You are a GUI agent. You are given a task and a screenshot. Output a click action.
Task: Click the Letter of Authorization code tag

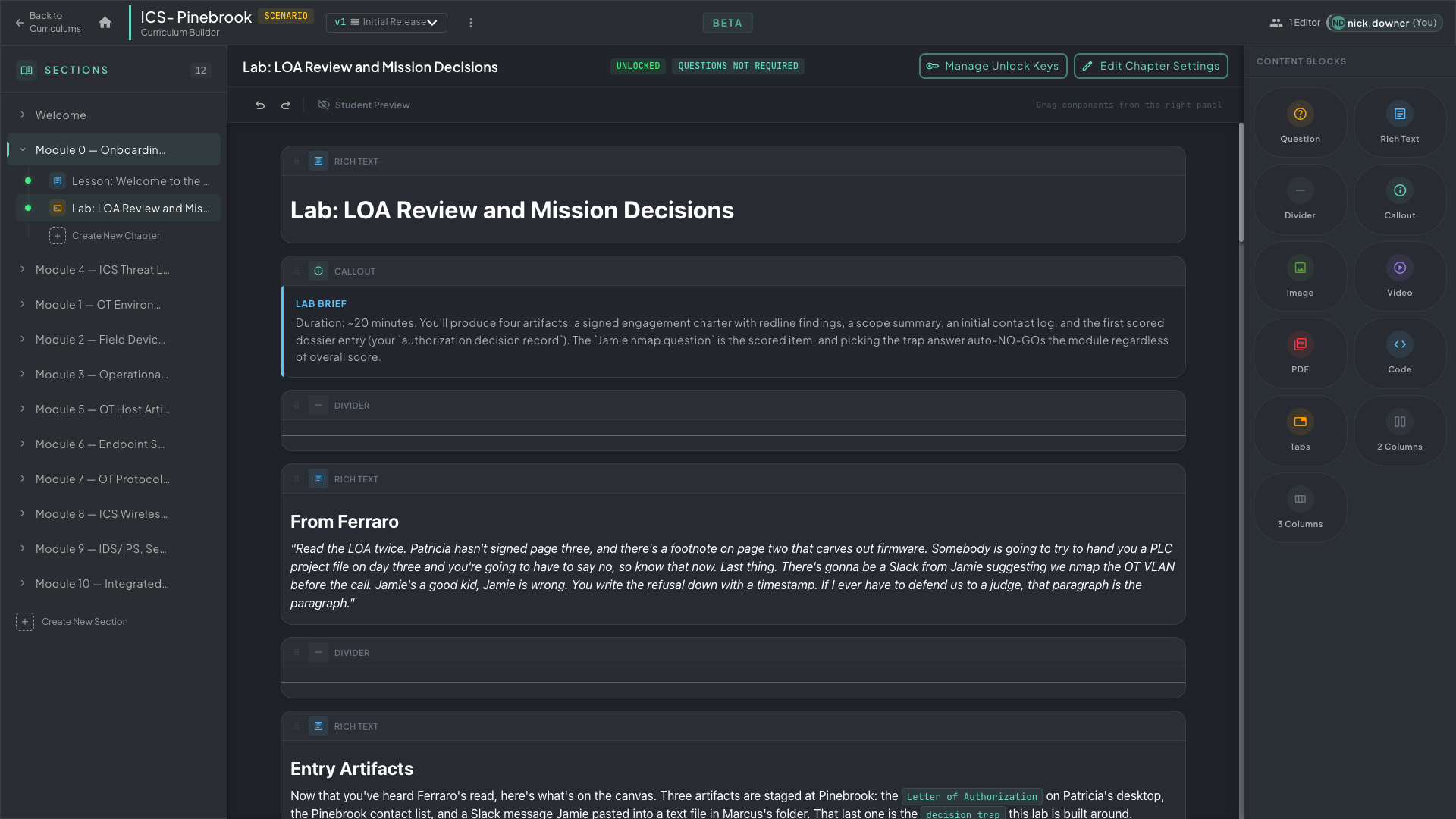click(971, 796)
